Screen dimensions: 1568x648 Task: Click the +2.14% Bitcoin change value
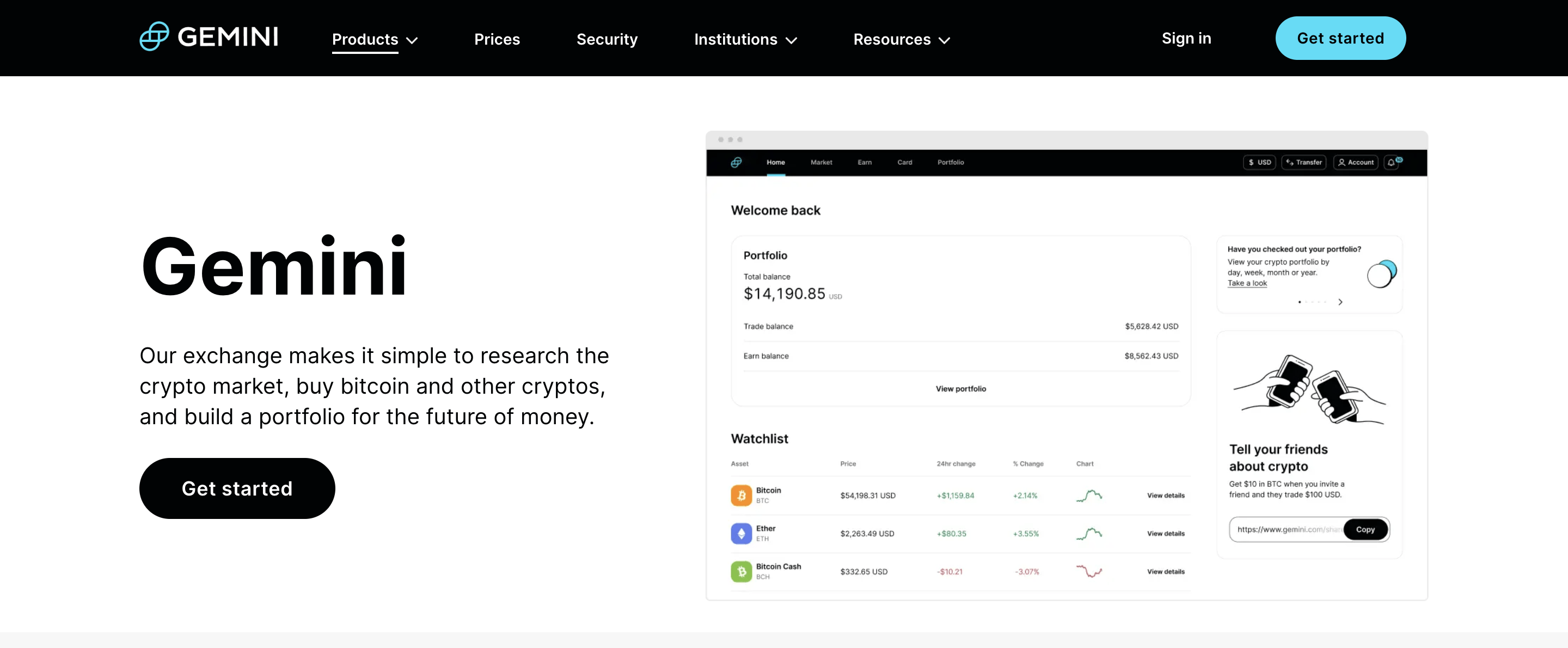coord(1025,496)
